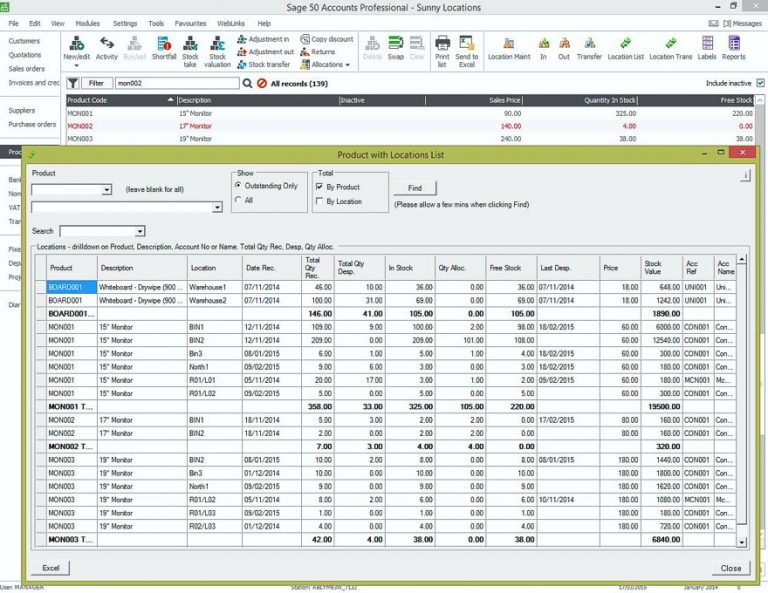Print list of products
Image resolution: width=768 pixels, height=593 pixels.
(x=442, y=51)
